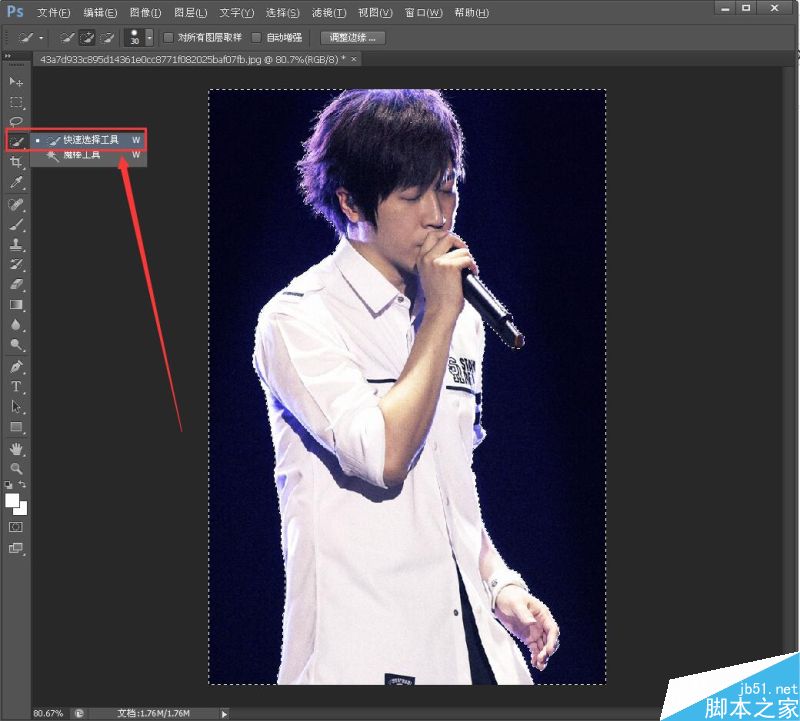Click the Ps logo icon
The width and height of the screenshot is (800, 721).
[x=15, y=11]
